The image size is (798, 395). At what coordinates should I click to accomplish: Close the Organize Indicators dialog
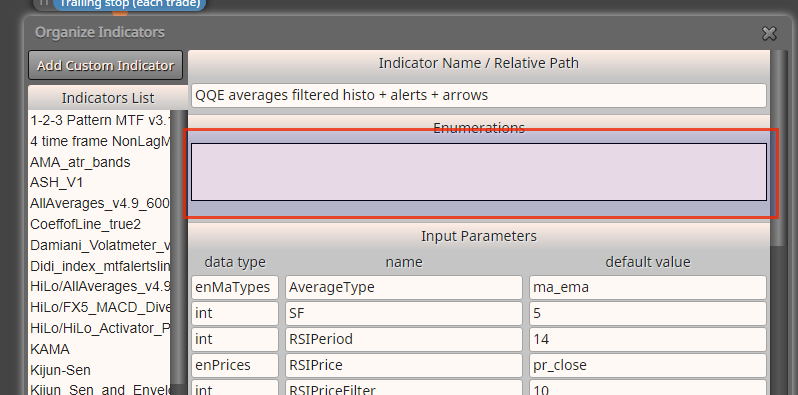(x=769, y=34)
